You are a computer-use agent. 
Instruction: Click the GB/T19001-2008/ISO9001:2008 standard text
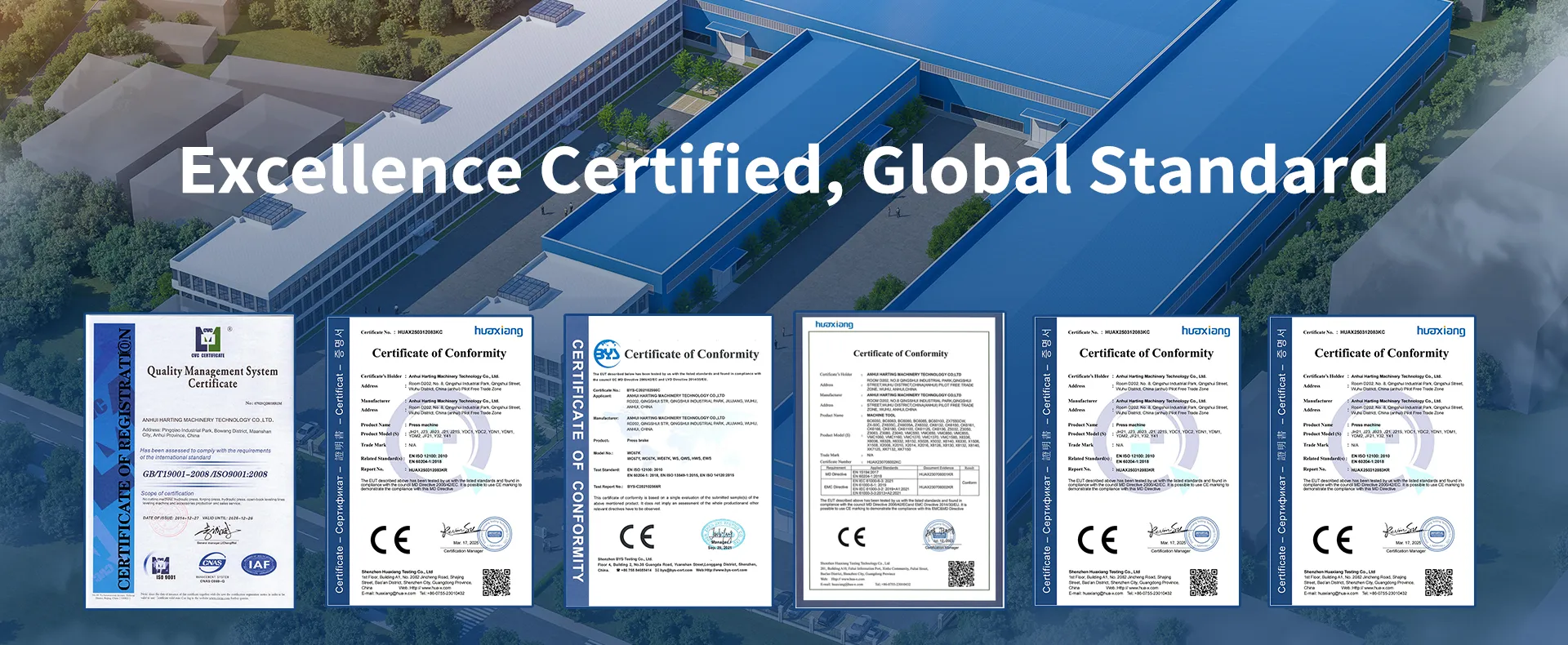[x=205, y=474]
